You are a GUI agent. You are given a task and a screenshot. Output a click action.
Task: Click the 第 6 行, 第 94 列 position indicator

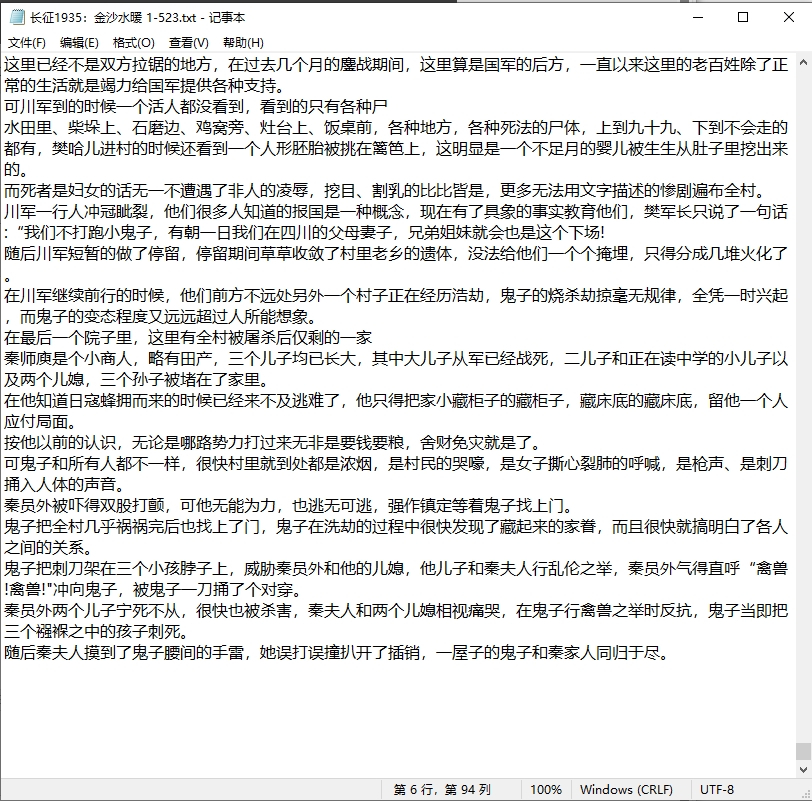448,789
